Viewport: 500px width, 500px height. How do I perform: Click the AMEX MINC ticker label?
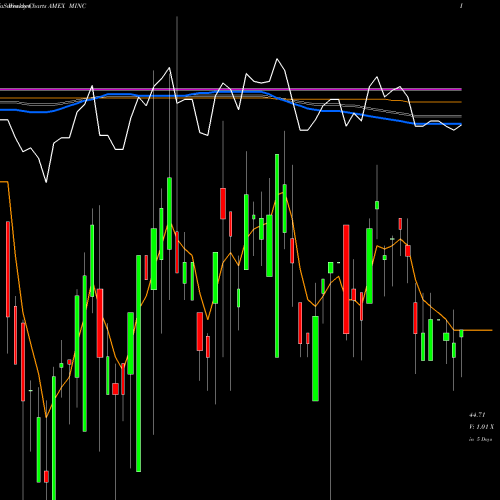[67, 6]
